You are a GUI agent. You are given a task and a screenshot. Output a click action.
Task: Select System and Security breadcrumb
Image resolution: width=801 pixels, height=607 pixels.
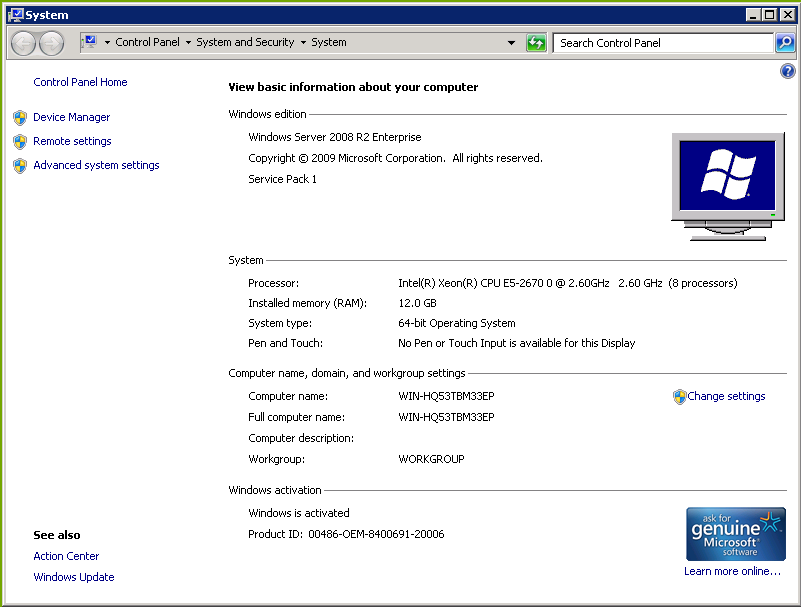pyautogui.click(x=245, y=42)
